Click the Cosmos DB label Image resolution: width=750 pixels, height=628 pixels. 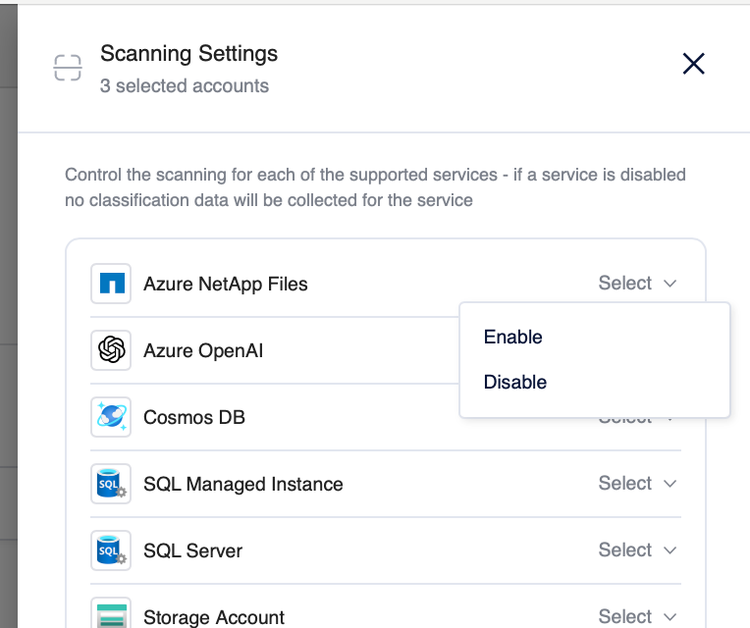pyautogui.click(x=194, y=418)
